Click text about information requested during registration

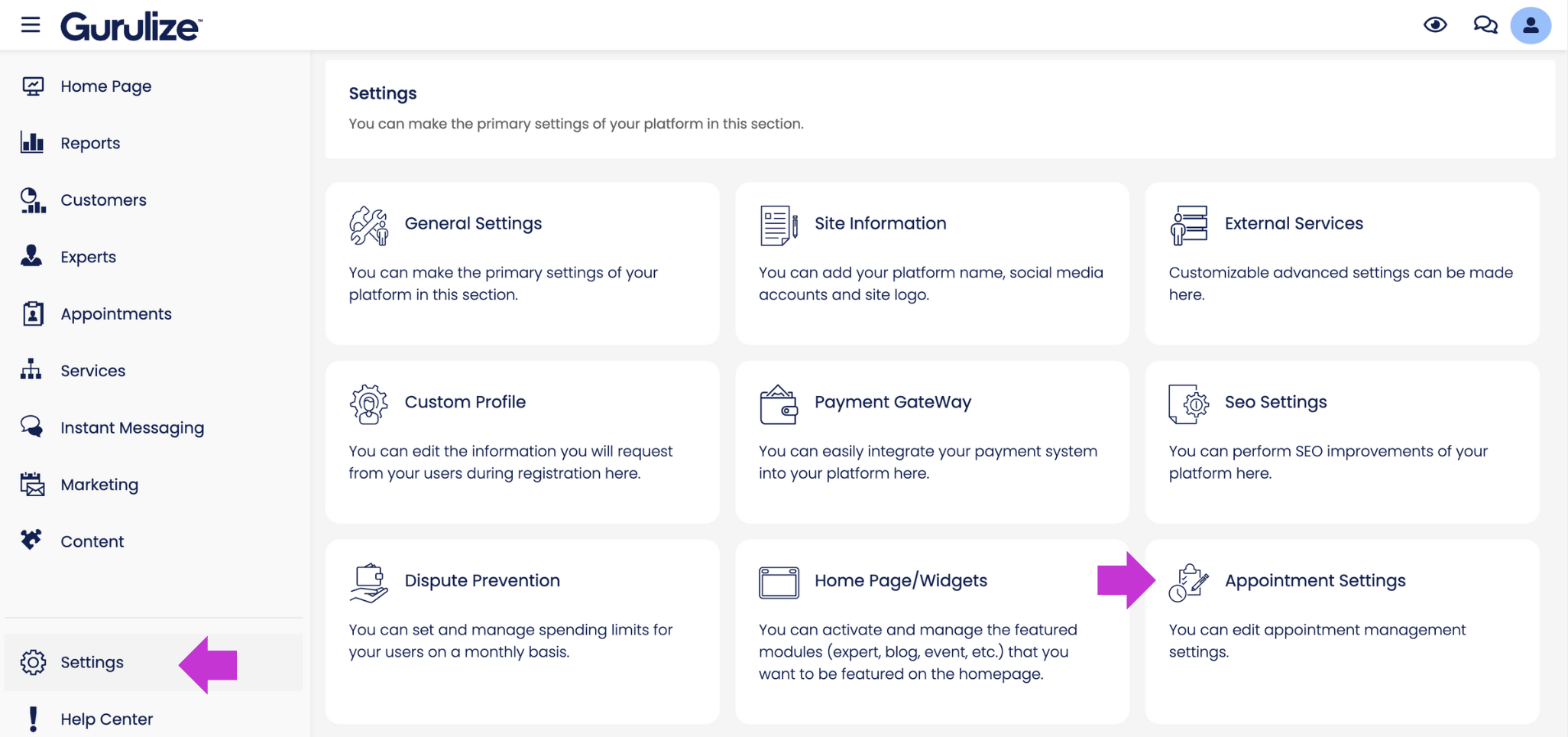point(510,462)
